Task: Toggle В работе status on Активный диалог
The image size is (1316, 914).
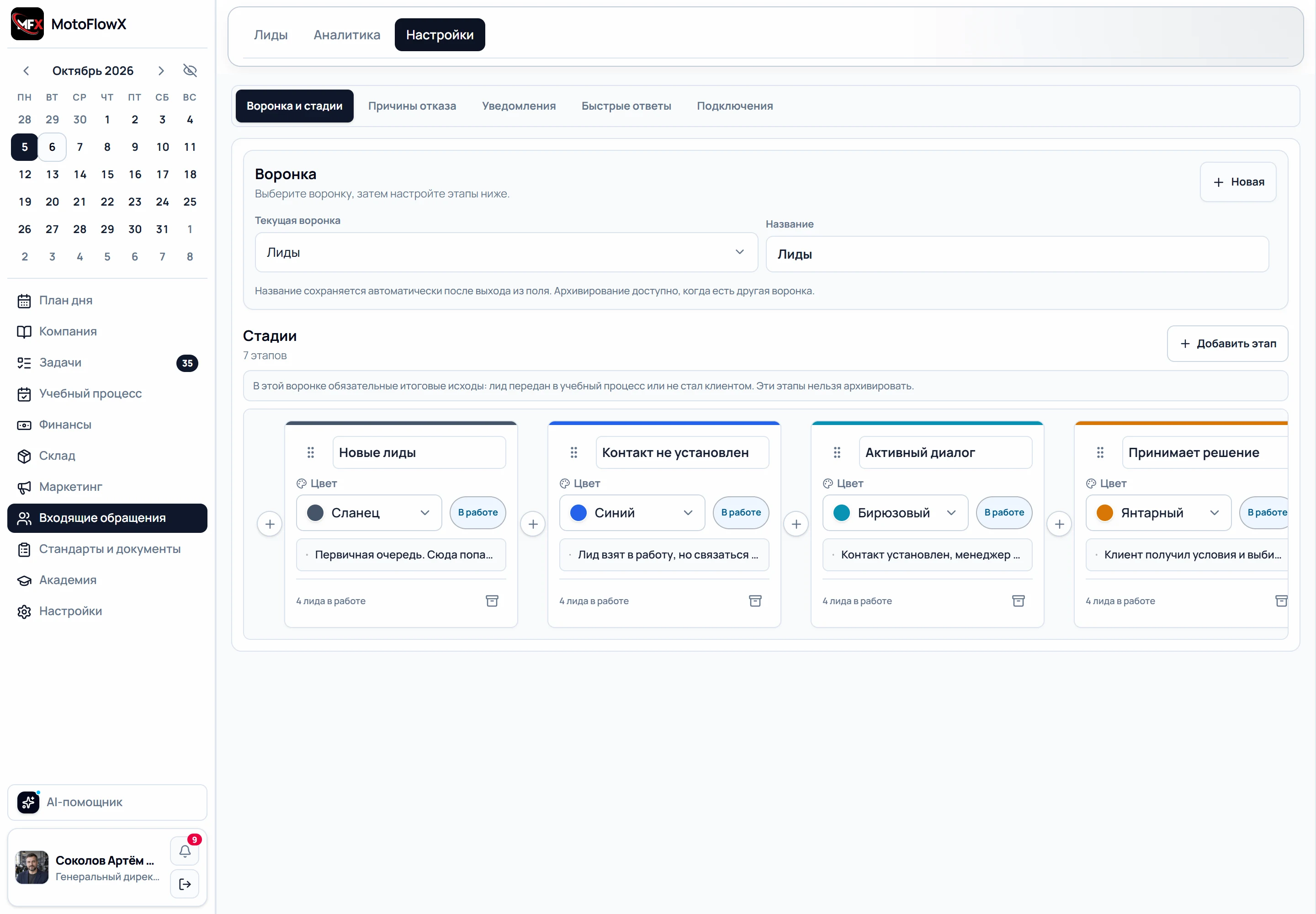Action: point(1004,513)
